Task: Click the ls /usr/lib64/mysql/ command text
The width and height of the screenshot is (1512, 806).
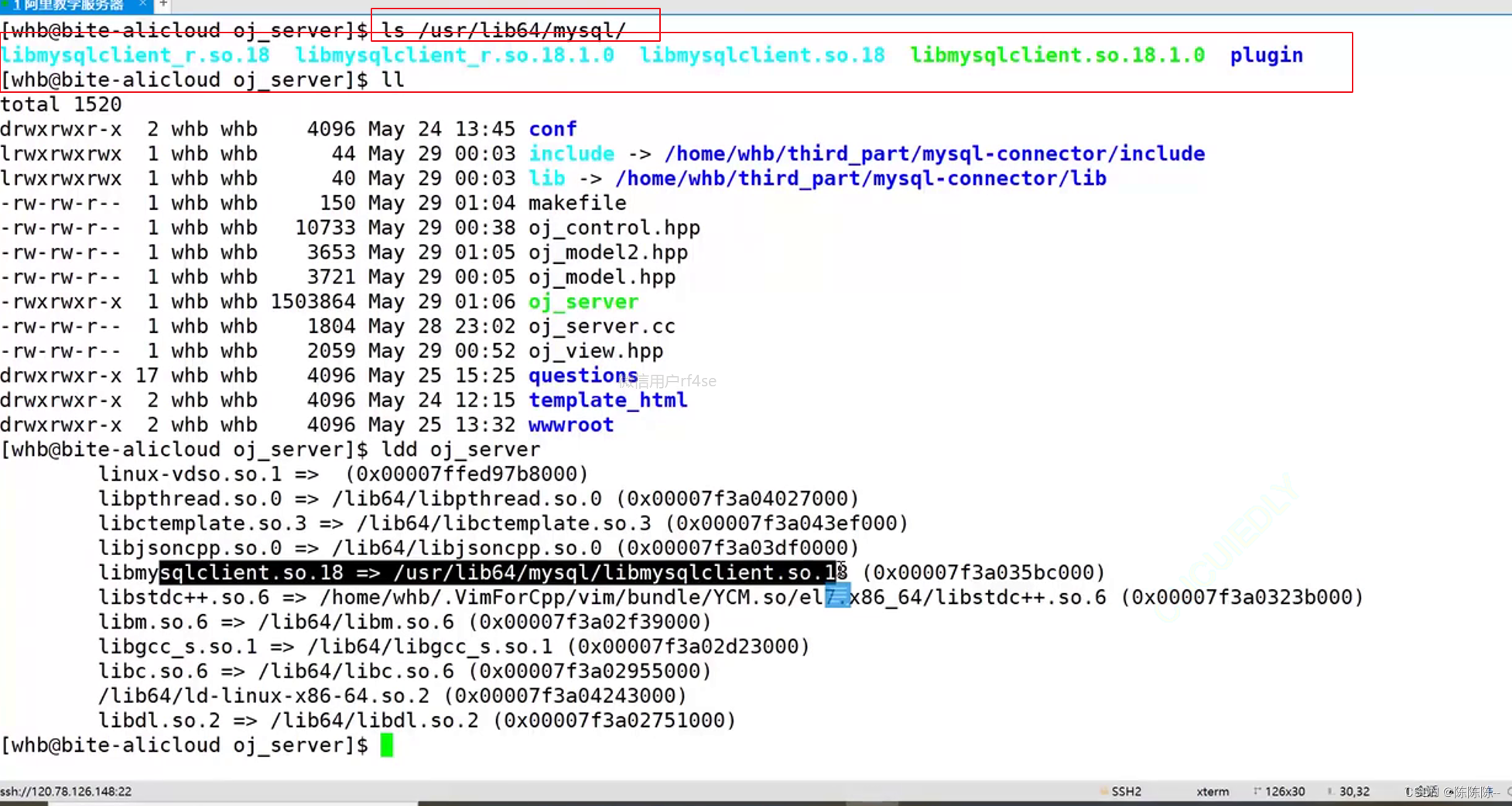Action: pos(504,30)
